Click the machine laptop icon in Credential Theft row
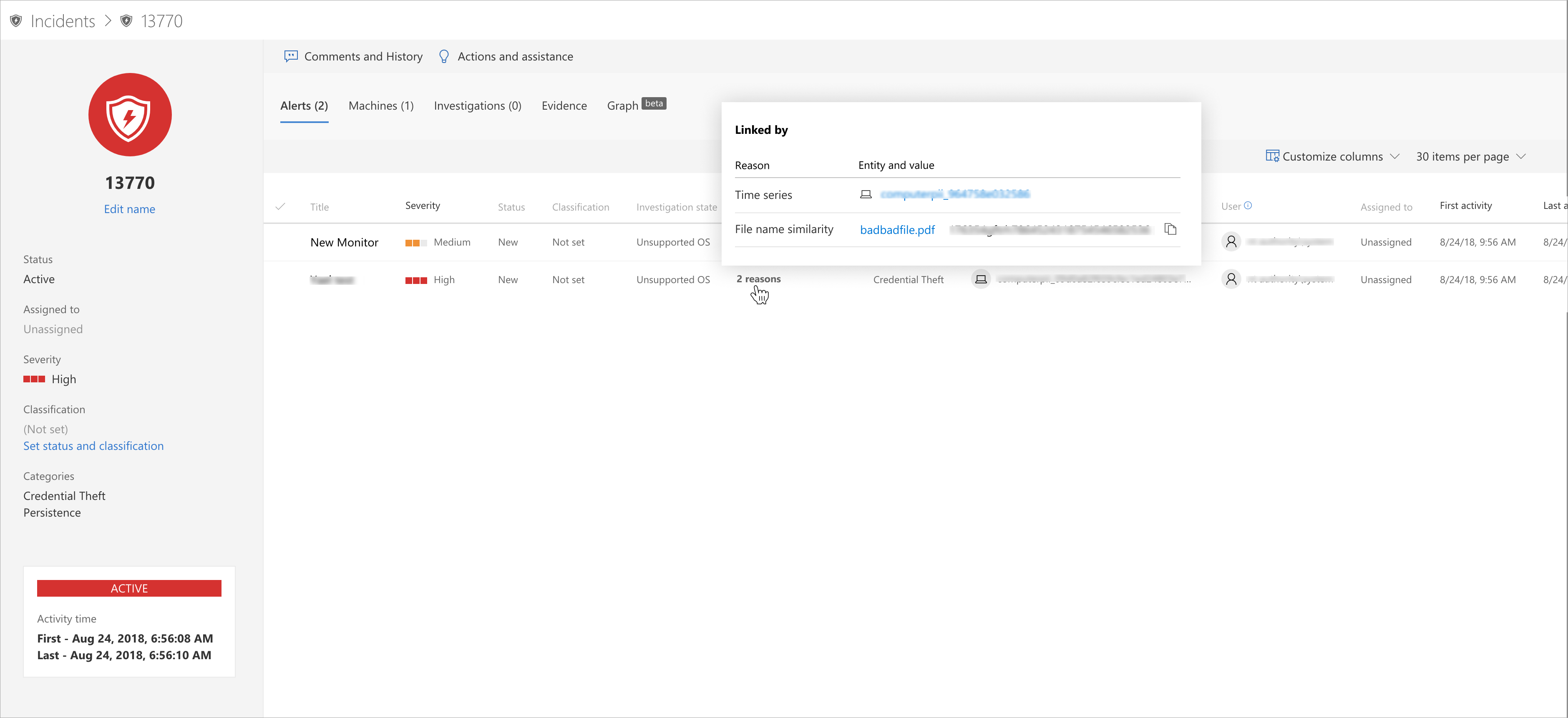 coord(981,279)
